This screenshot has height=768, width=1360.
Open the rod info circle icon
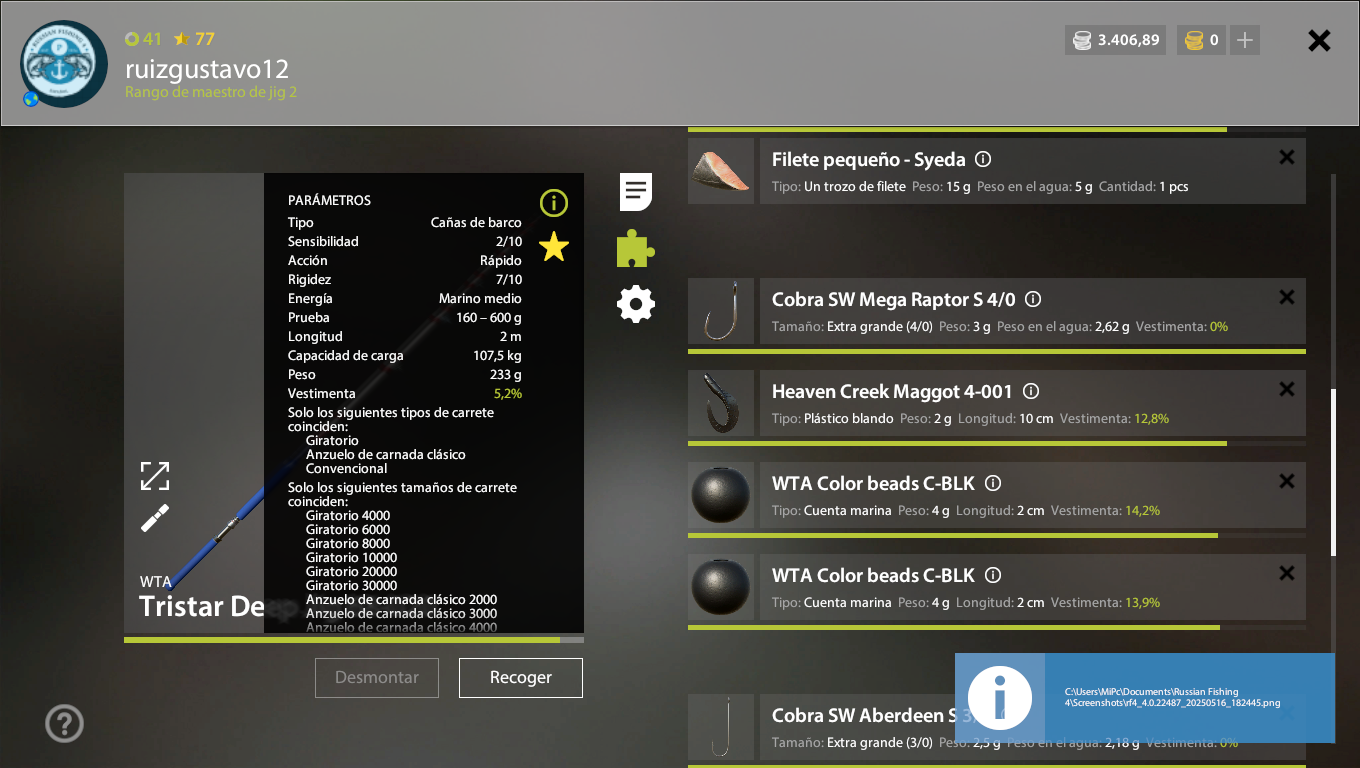click(554, 203)
